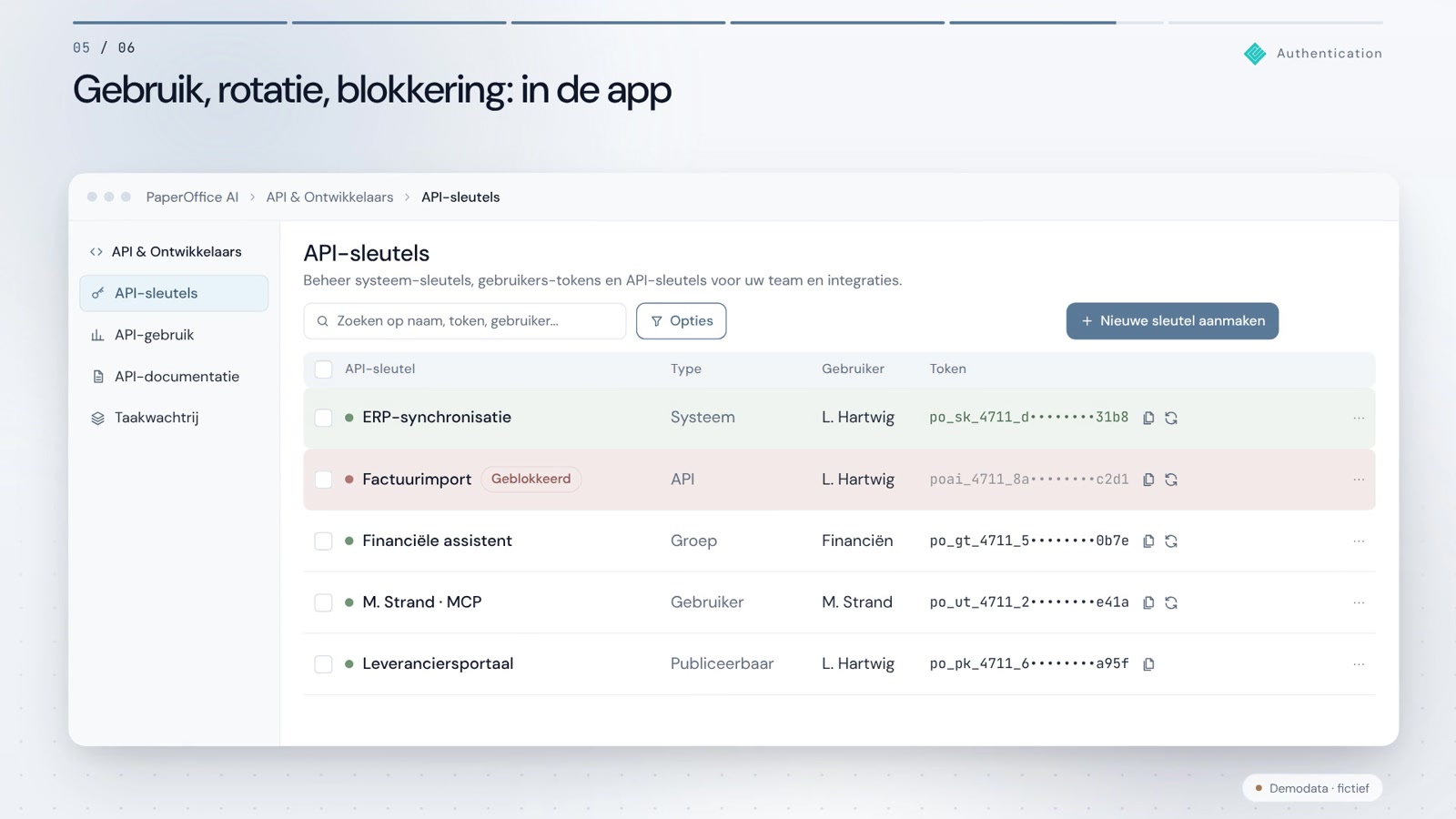Copy the Factuurimport token

coord(1148,480)
